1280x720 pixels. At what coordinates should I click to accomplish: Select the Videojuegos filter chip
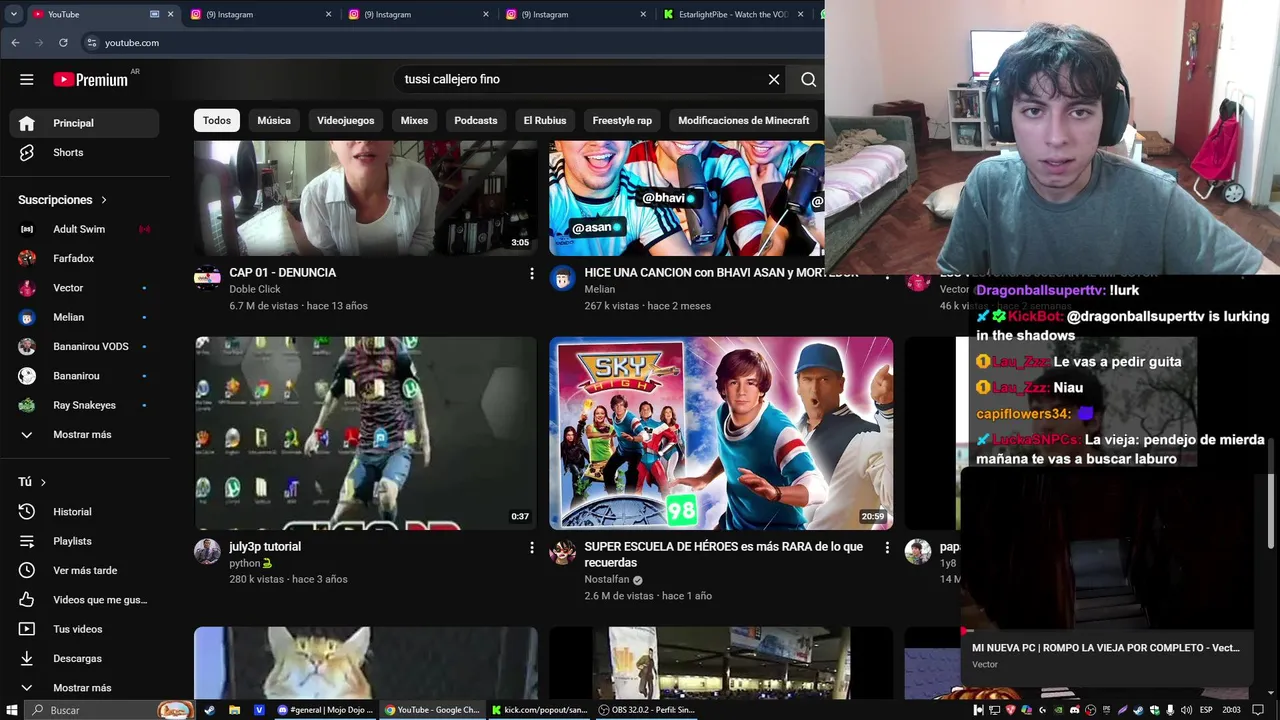pyautogui.click(x=346, y=120)
